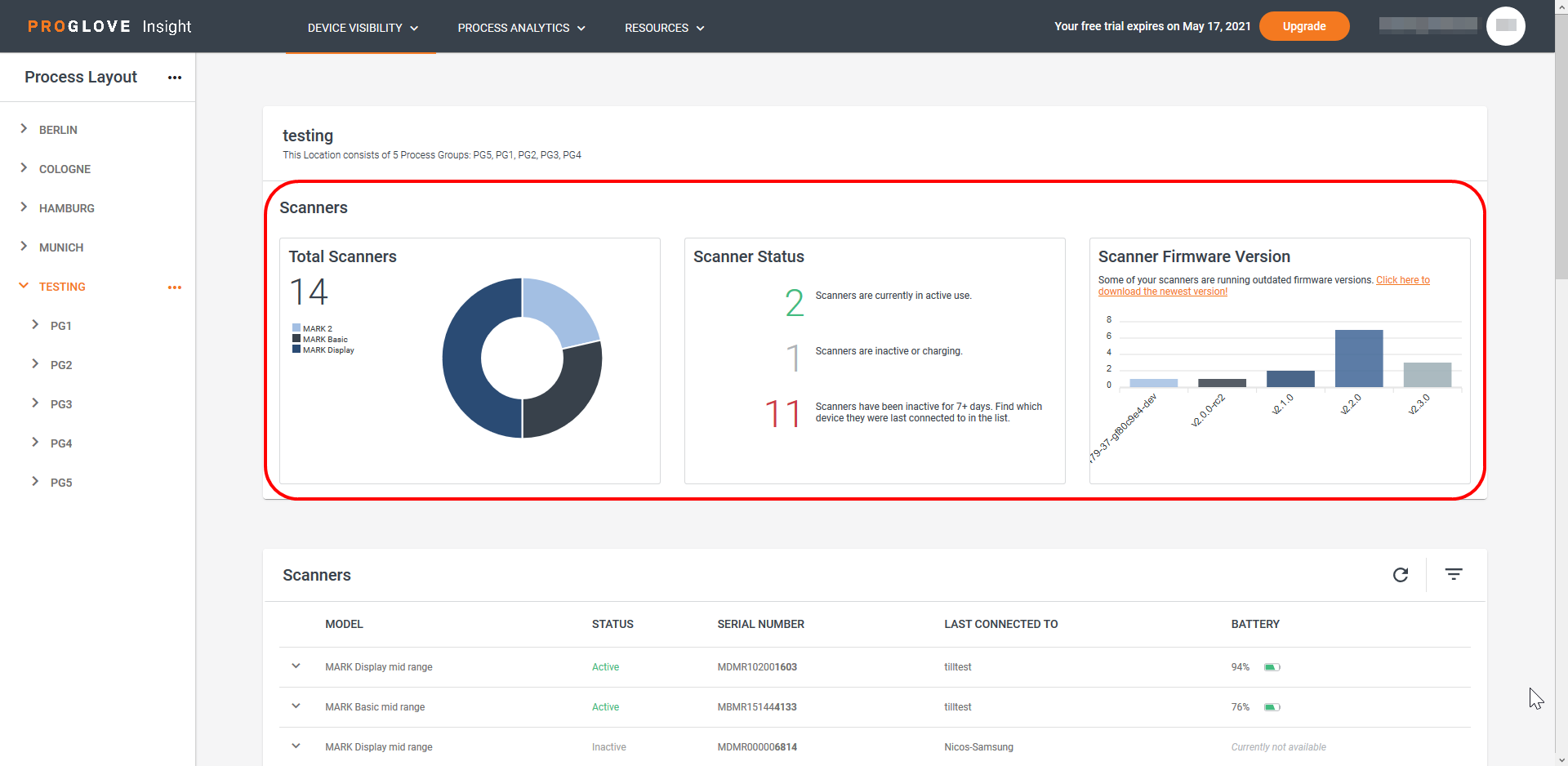Refresh the Scanners table
This screenshot has height=766, width=1568.
[1401, 575]
